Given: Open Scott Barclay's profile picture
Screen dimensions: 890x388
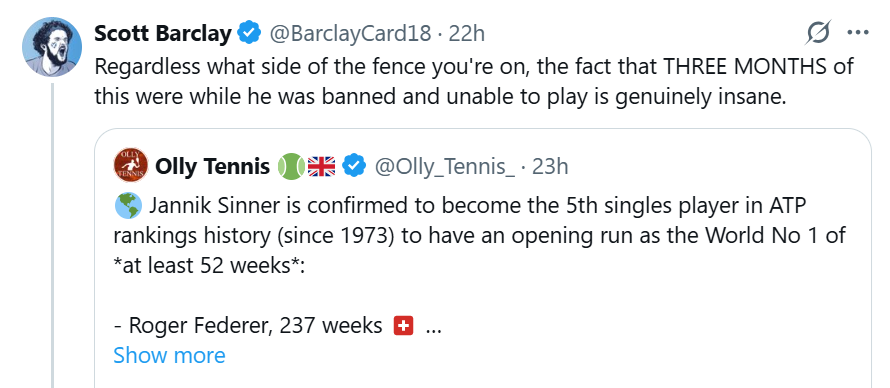Looking at the screenshot, I should [x=52, y=47].
